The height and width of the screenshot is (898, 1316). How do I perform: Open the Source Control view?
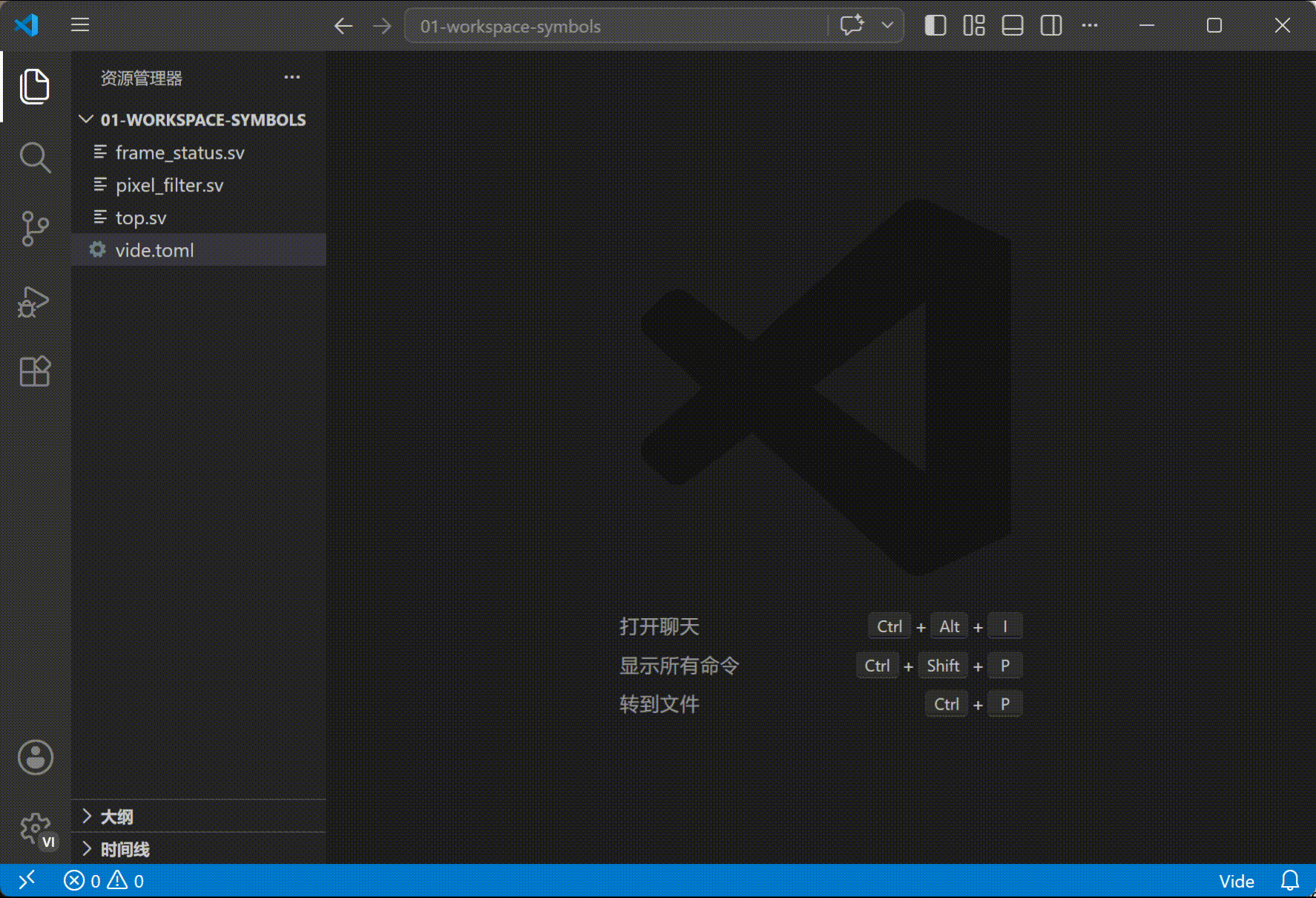pos(35,229)
